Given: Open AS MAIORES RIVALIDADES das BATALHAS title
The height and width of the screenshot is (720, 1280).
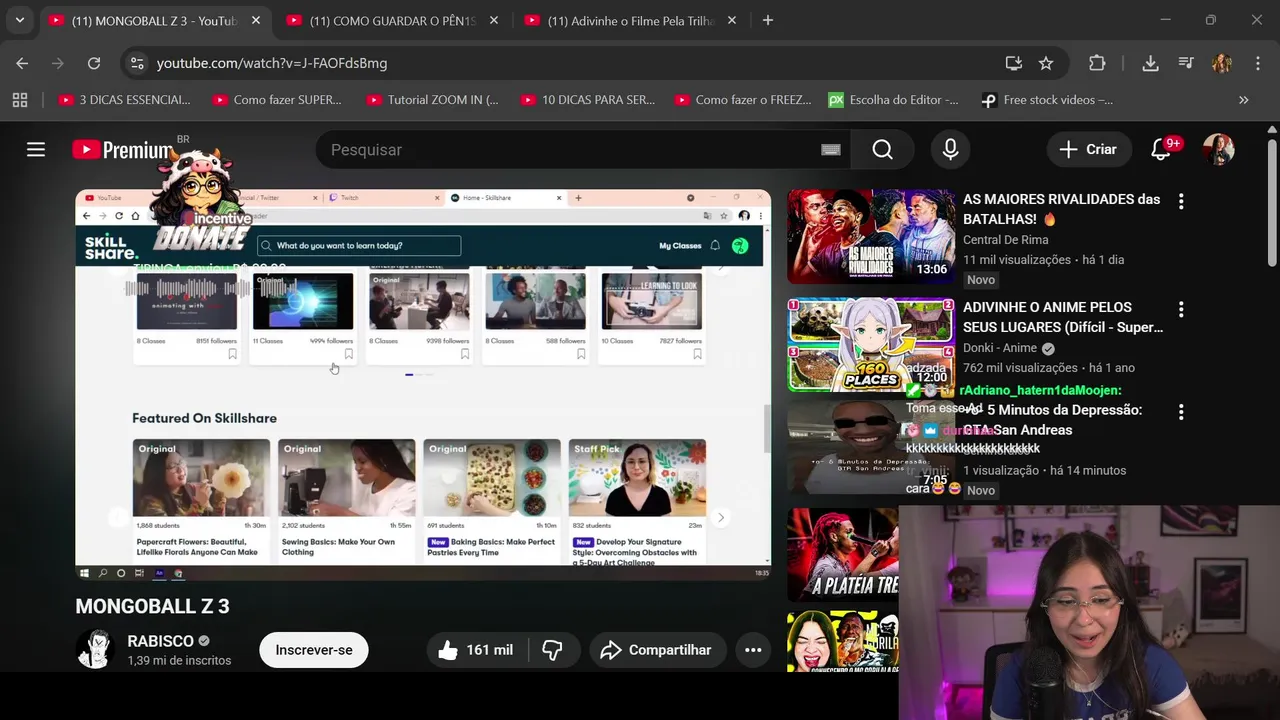Looking at the screenshot, I should (x=1061, y=209).
